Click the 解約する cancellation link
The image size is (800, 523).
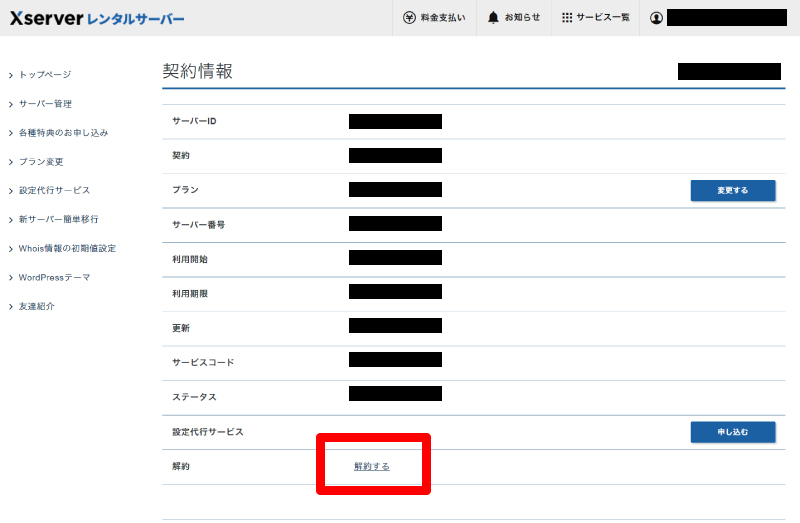[372, 467]
